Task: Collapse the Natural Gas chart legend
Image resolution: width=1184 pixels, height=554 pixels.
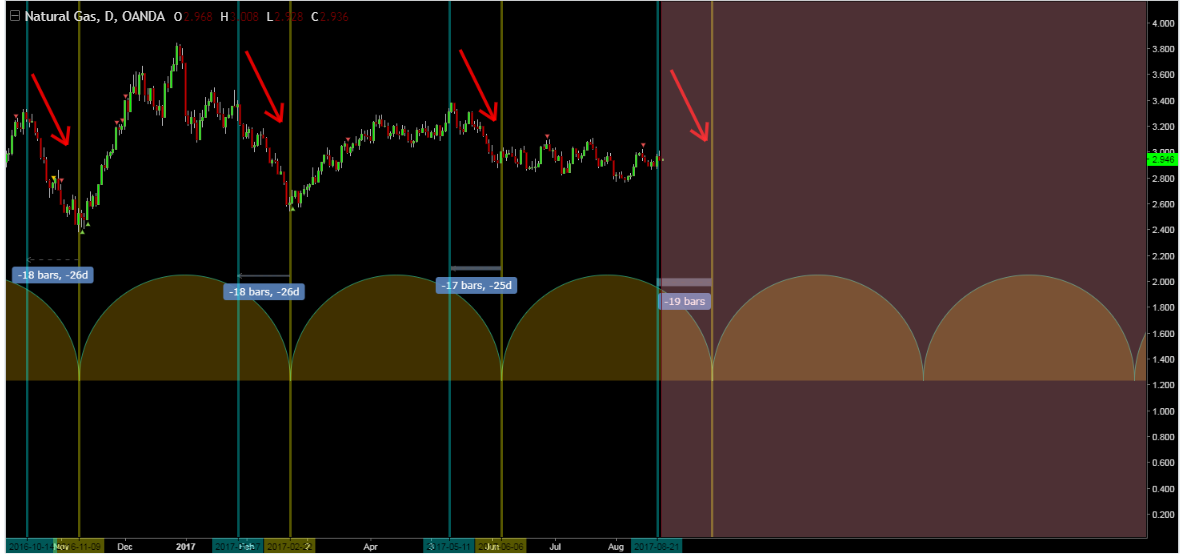Action: pyautogui.click(x=14, y=17)
